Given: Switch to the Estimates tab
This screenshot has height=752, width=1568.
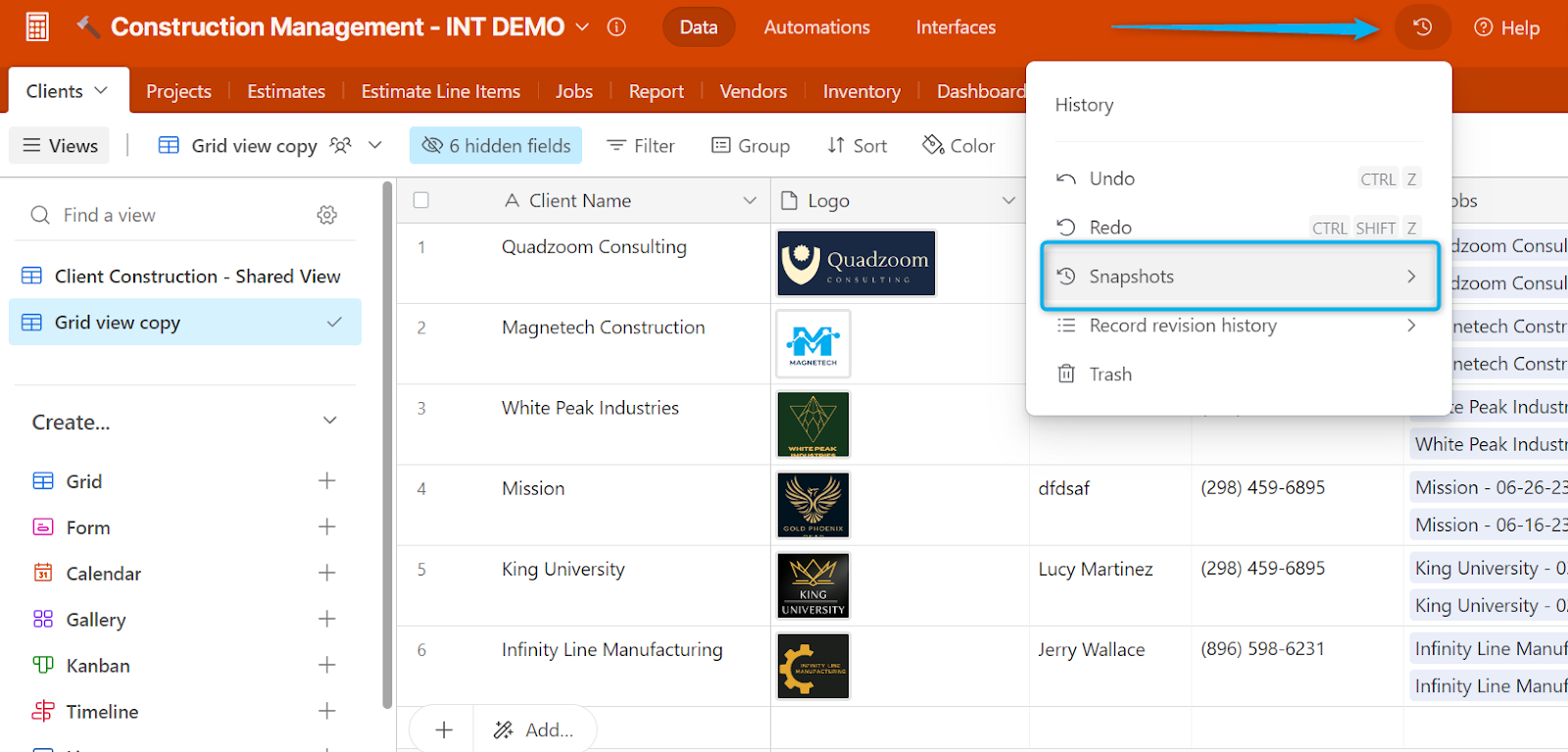Looking at the screenshot, I should click(286, 91).
